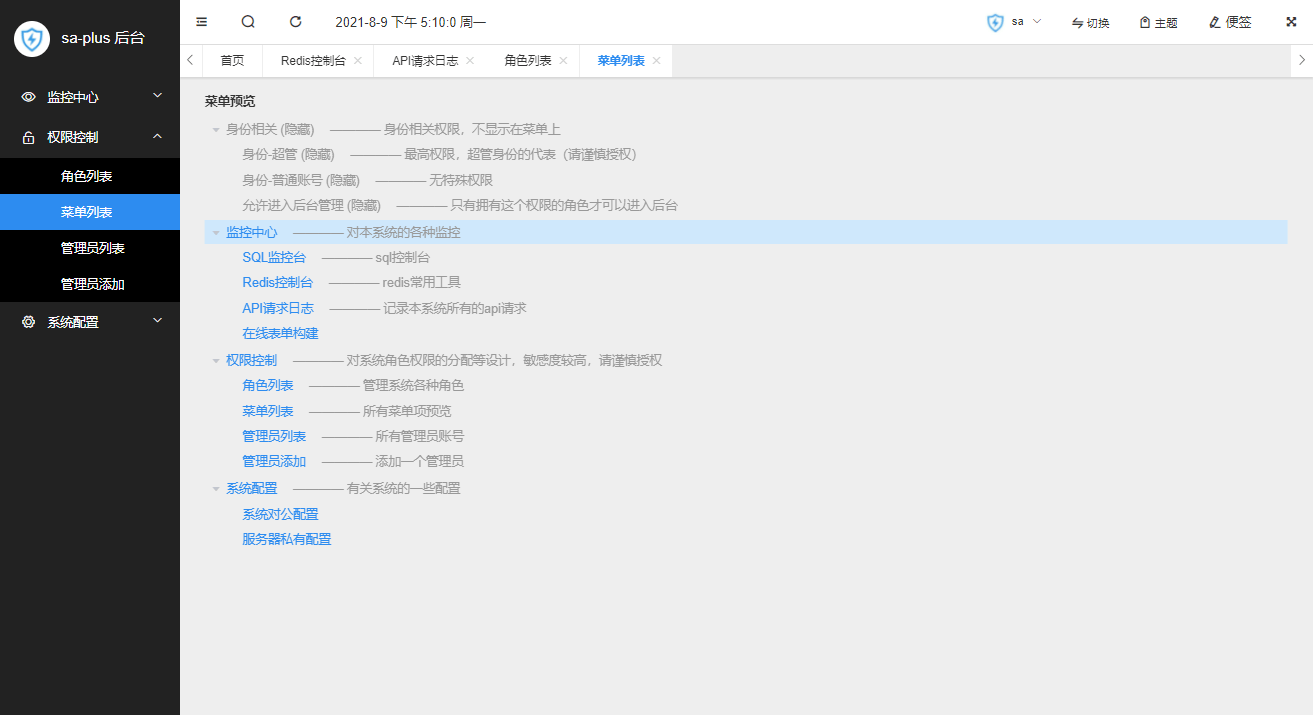The image size is (1313, 715).
Task: Collapse the 权限控制 sidebar menu
Action: (90, 137)
